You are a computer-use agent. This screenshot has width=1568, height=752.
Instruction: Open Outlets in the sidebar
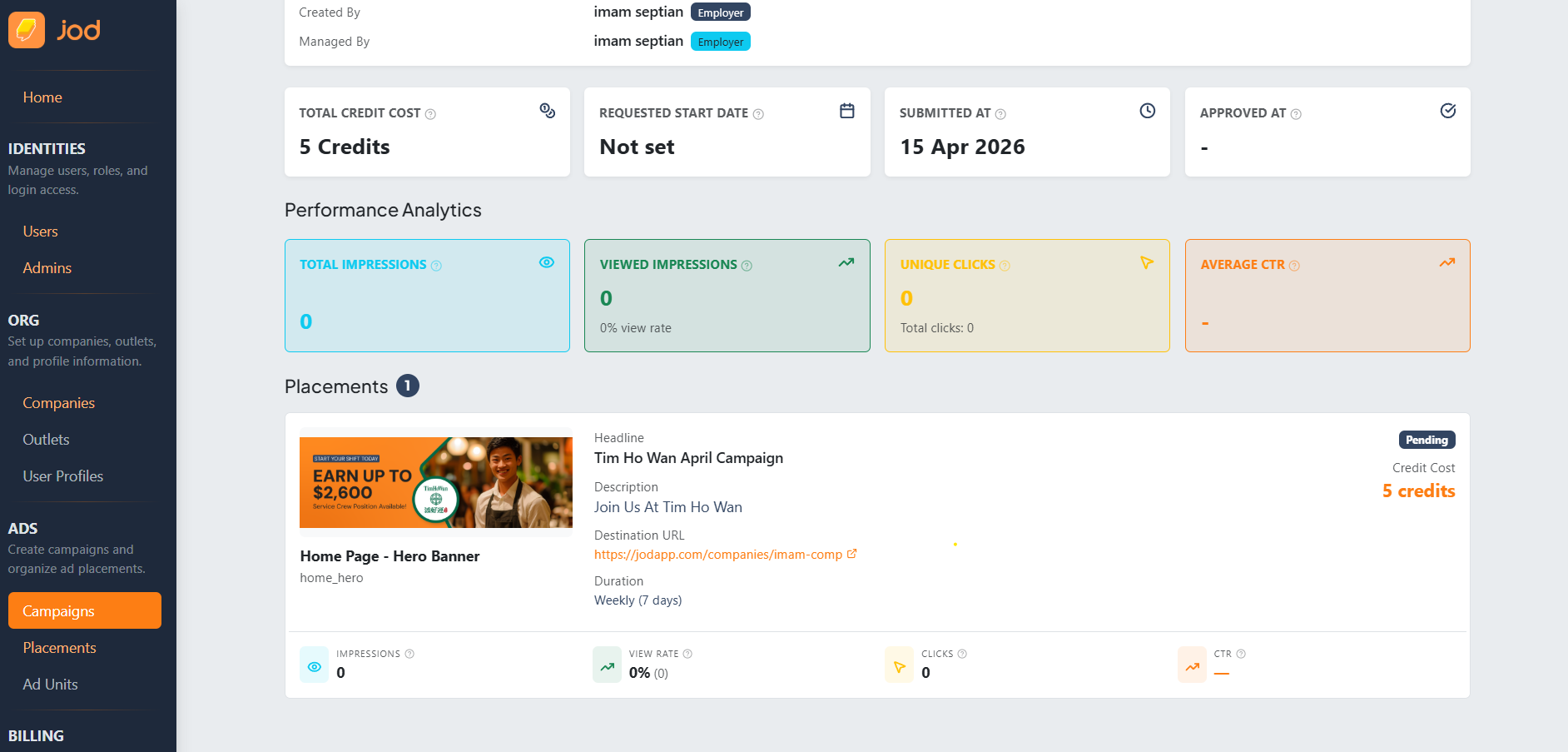coord(47,440)
